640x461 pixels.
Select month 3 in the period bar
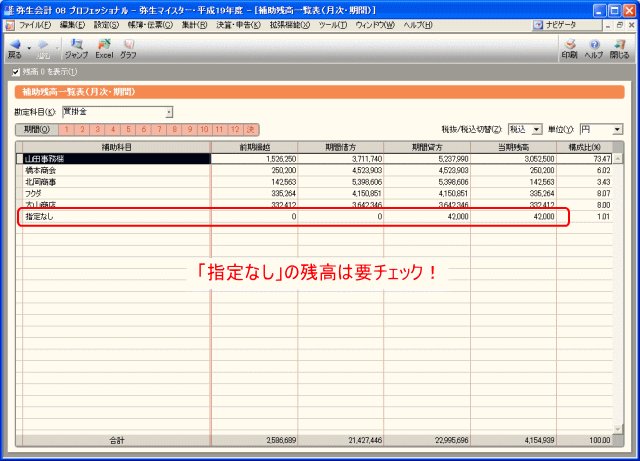coord(98,130)
